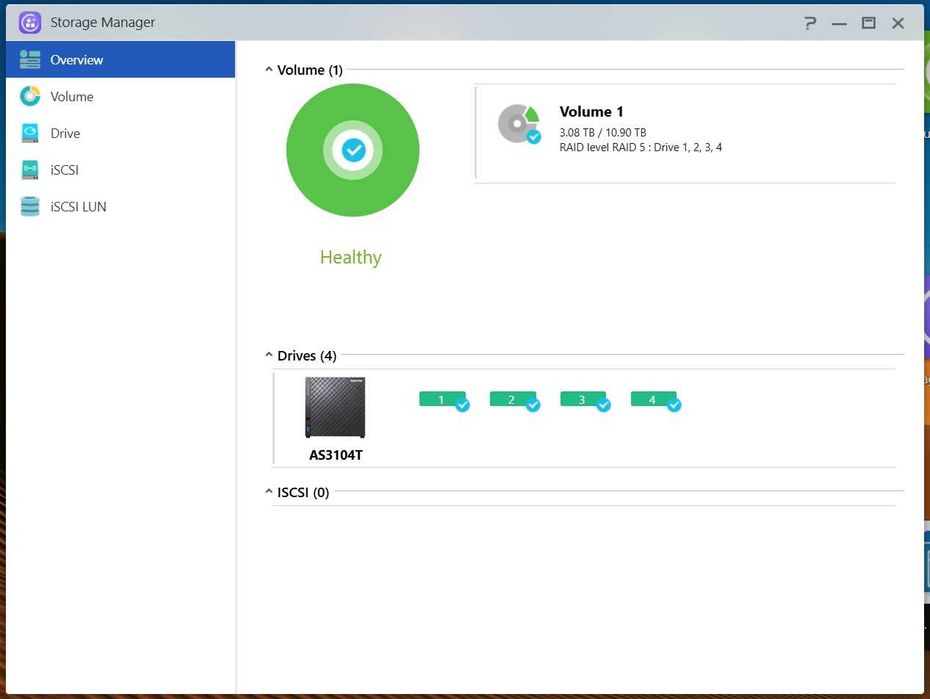Open the iSCSI section in sidebar

click(x=120, y=170)
